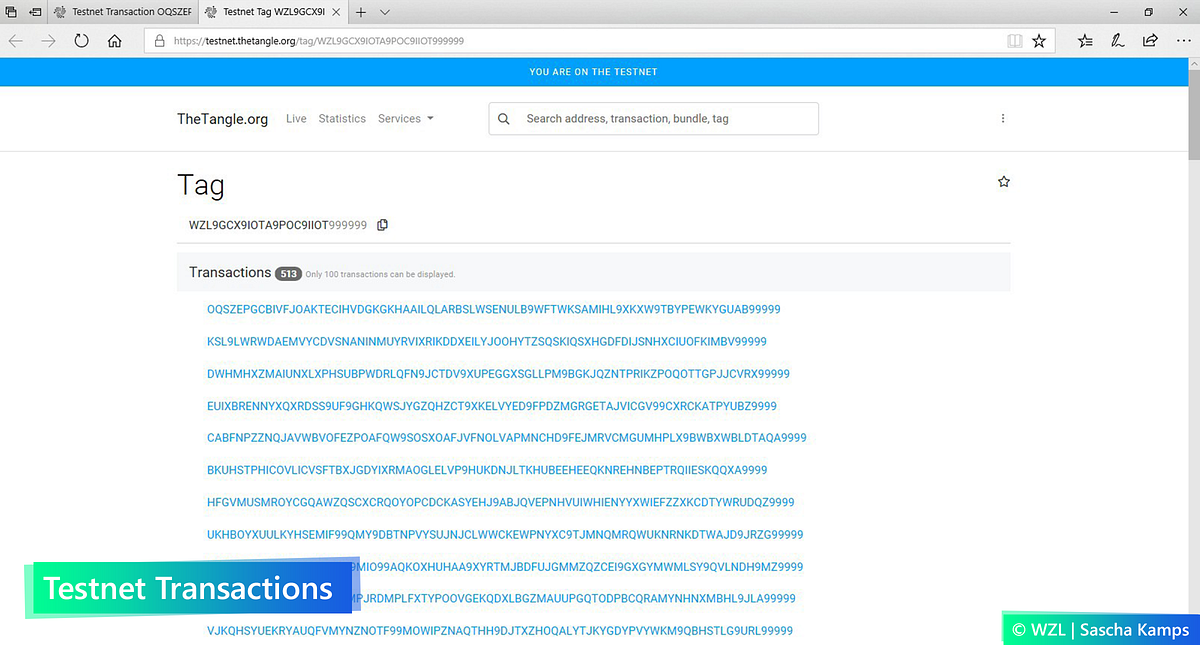1200x645 pixels.
Task: Select the tag text WZL9GCX9IOTA9POC9IIOT999999
Action: tap(278, 225)
